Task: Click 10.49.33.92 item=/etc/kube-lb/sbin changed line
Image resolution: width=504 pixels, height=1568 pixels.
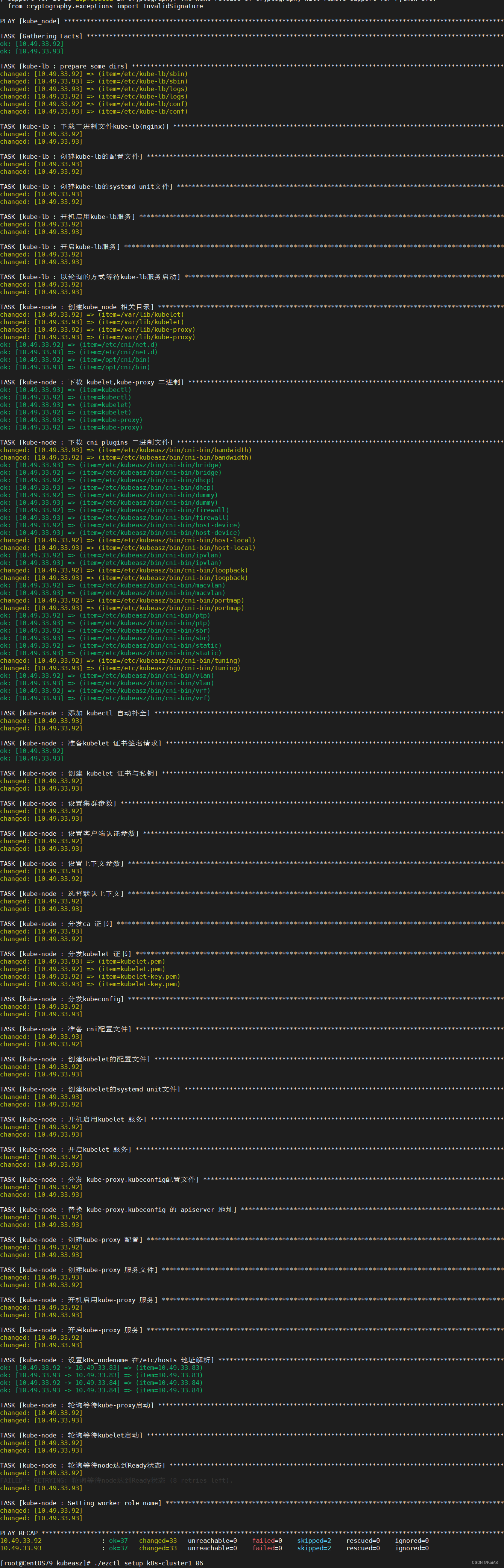Action: tap(94, 74)
